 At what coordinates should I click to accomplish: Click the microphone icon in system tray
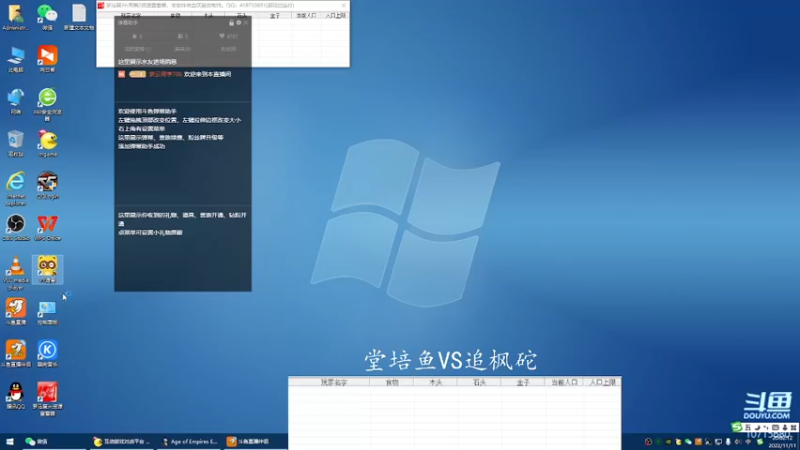(728, 442)
